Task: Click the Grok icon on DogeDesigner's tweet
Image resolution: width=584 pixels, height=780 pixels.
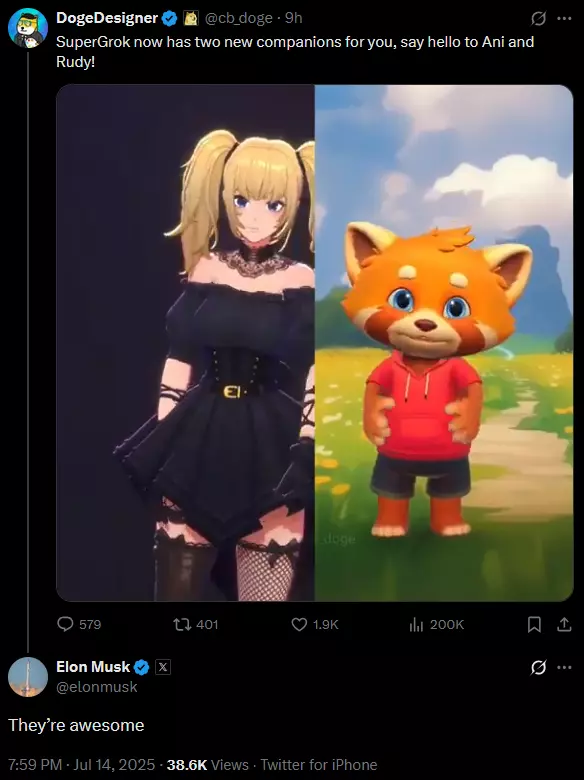Action: (538, 18)
